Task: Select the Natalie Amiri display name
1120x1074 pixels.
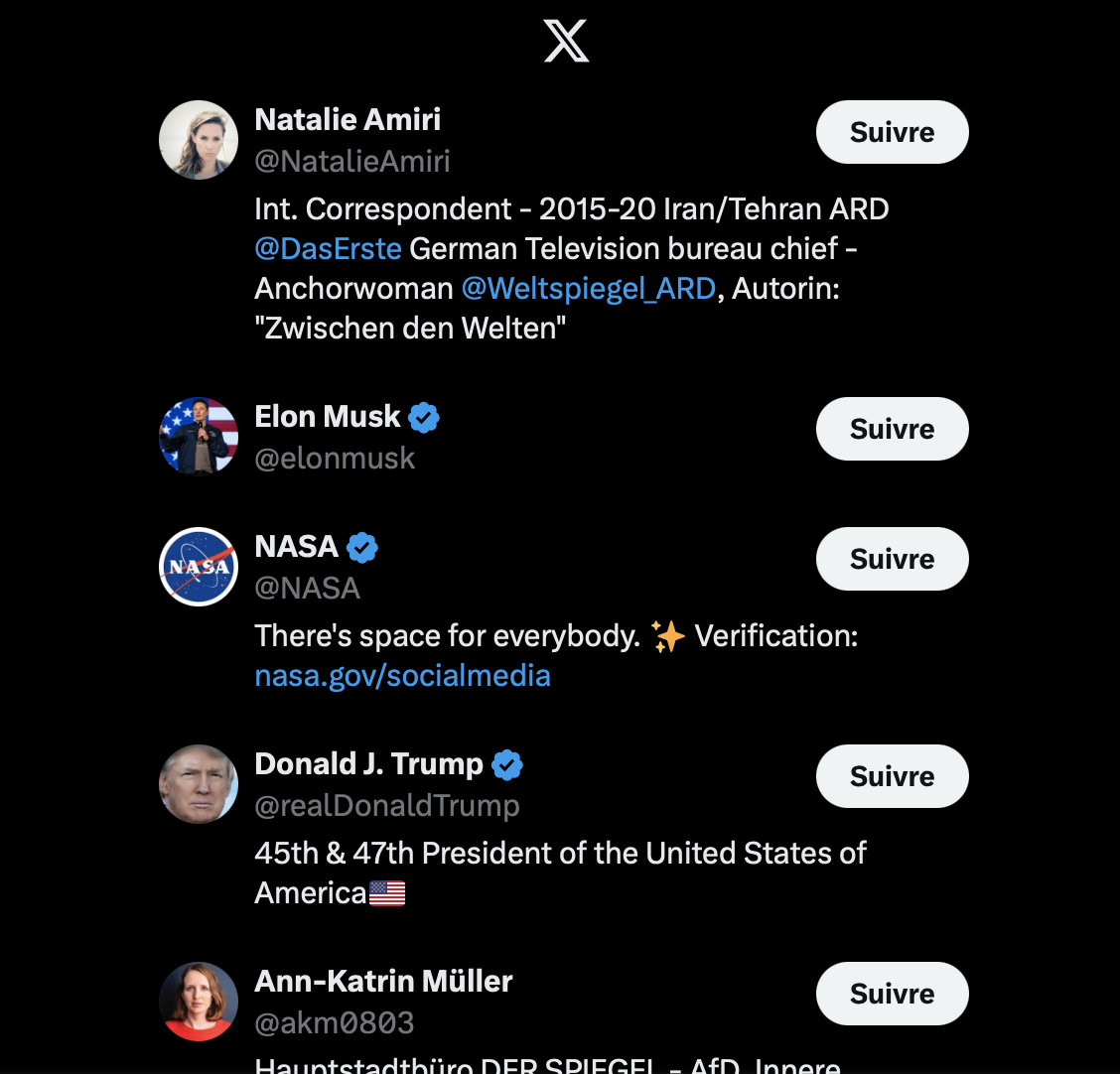Action: [348, 119]
